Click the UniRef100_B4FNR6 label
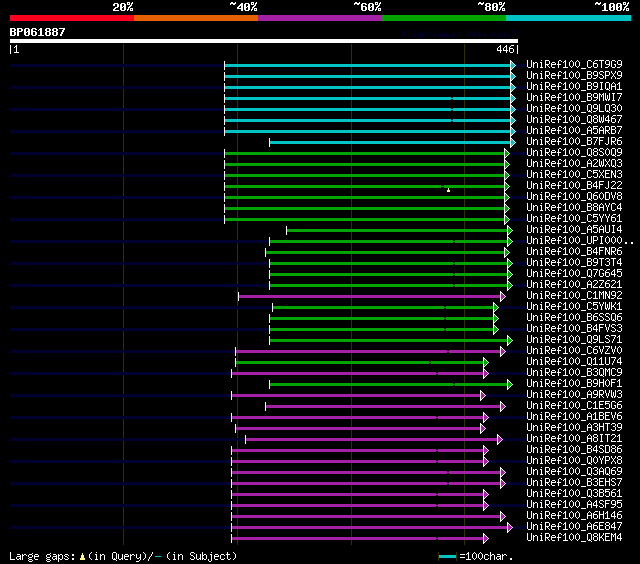 coord(574,252)
